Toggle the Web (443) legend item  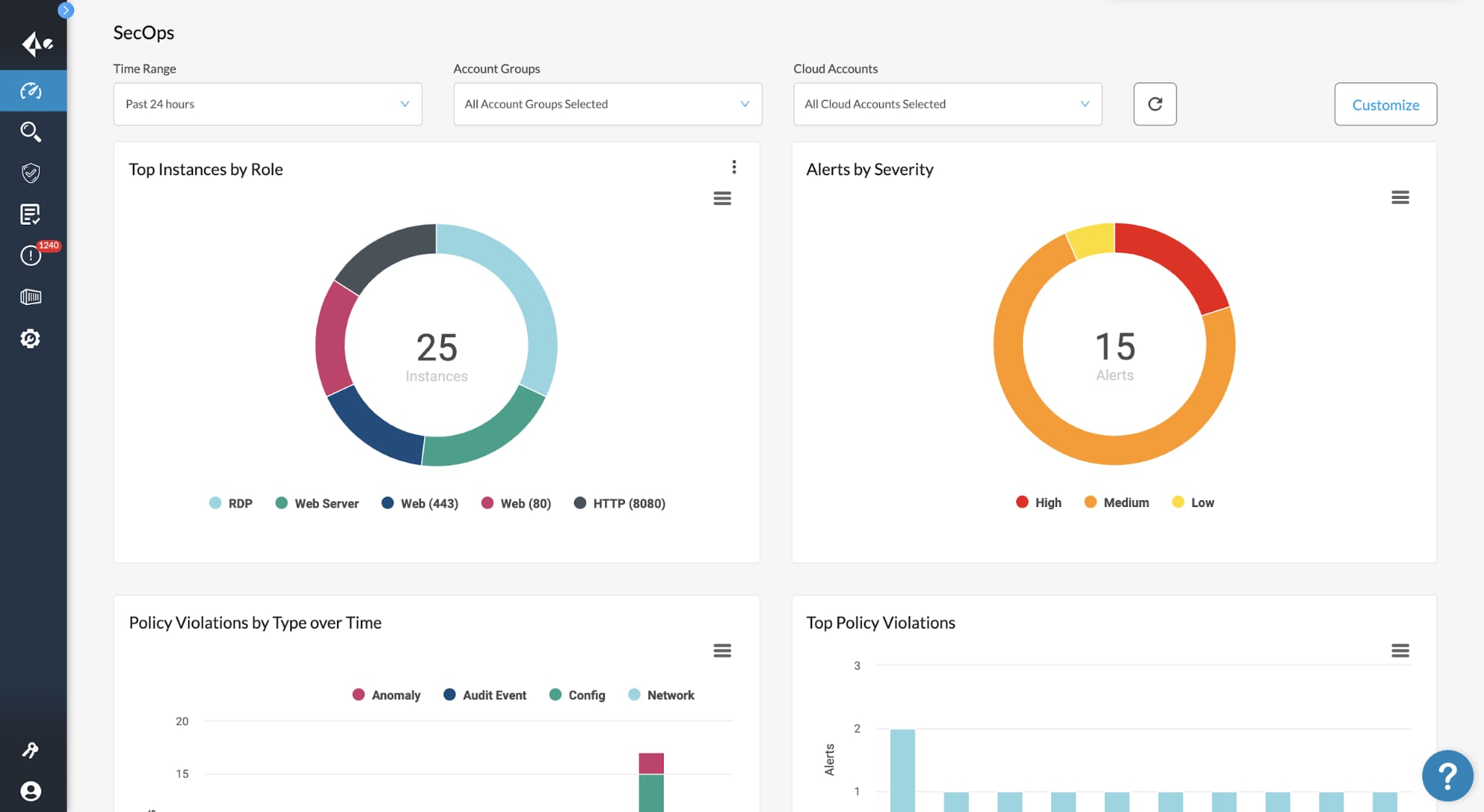420,503
